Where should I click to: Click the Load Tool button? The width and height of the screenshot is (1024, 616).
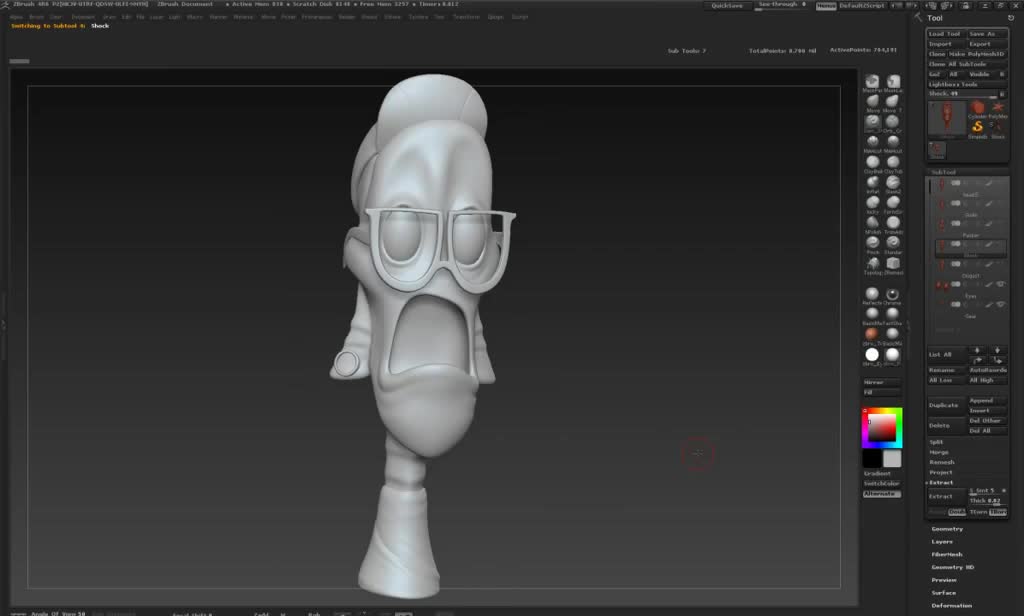click(x=946, y=34)
